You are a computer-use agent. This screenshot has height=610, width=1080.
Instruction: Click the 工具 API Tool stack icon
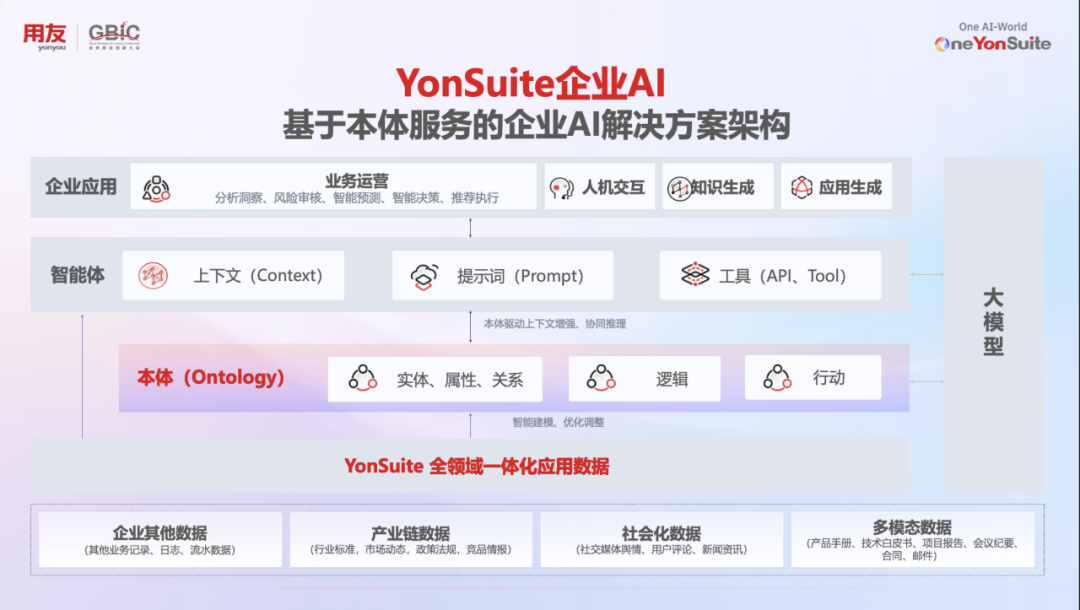[x=696, y=274]
